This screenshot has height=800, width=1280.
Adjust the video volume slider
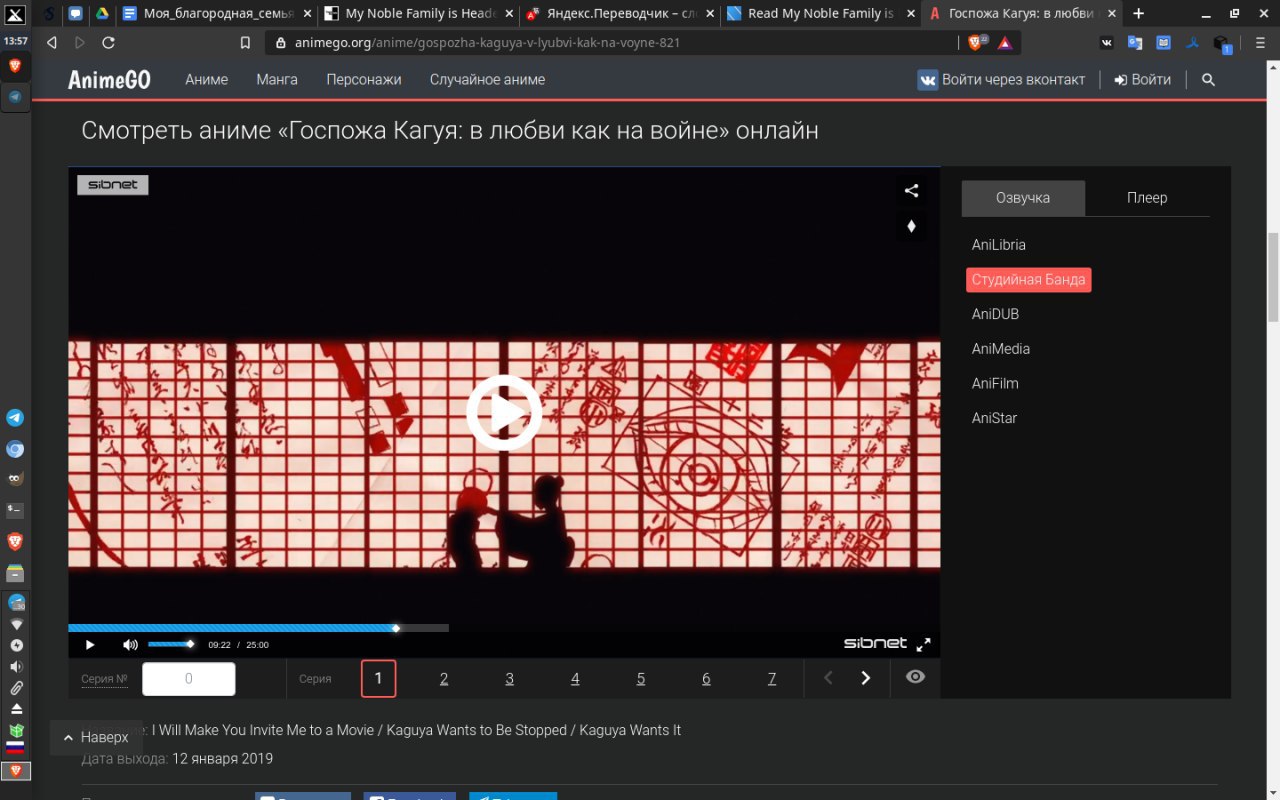[170, 644]
